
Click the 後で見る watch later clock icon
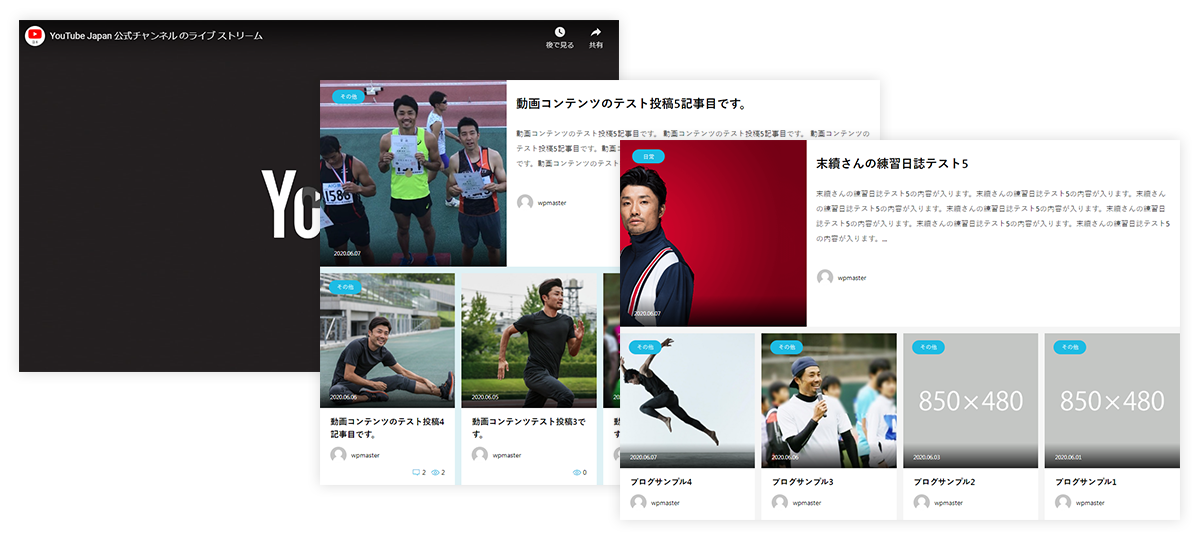[x=560, y=32]
